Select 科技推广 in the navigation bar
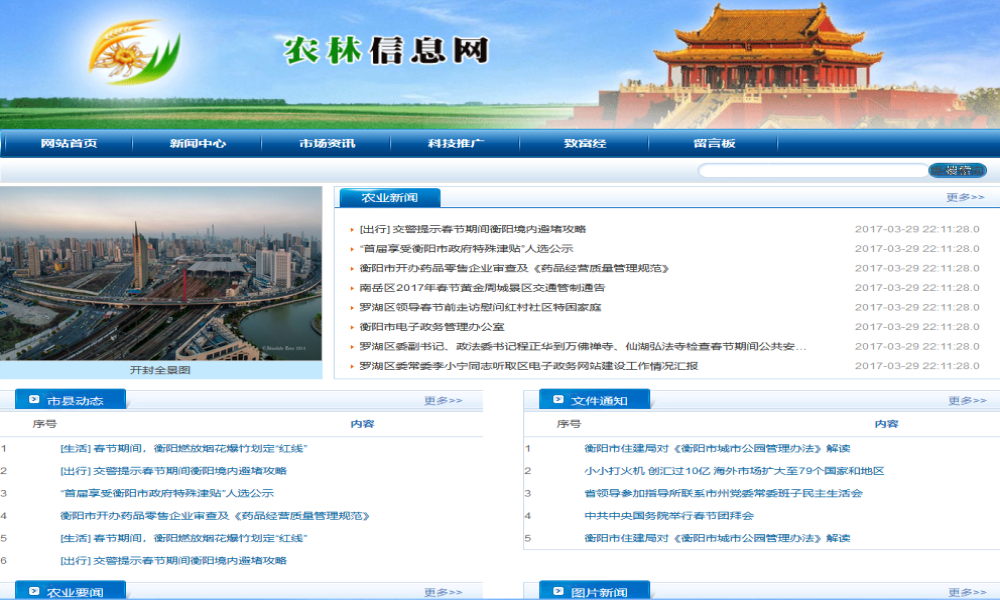The height and width of the screenshot is (600, 1000). 456,143
